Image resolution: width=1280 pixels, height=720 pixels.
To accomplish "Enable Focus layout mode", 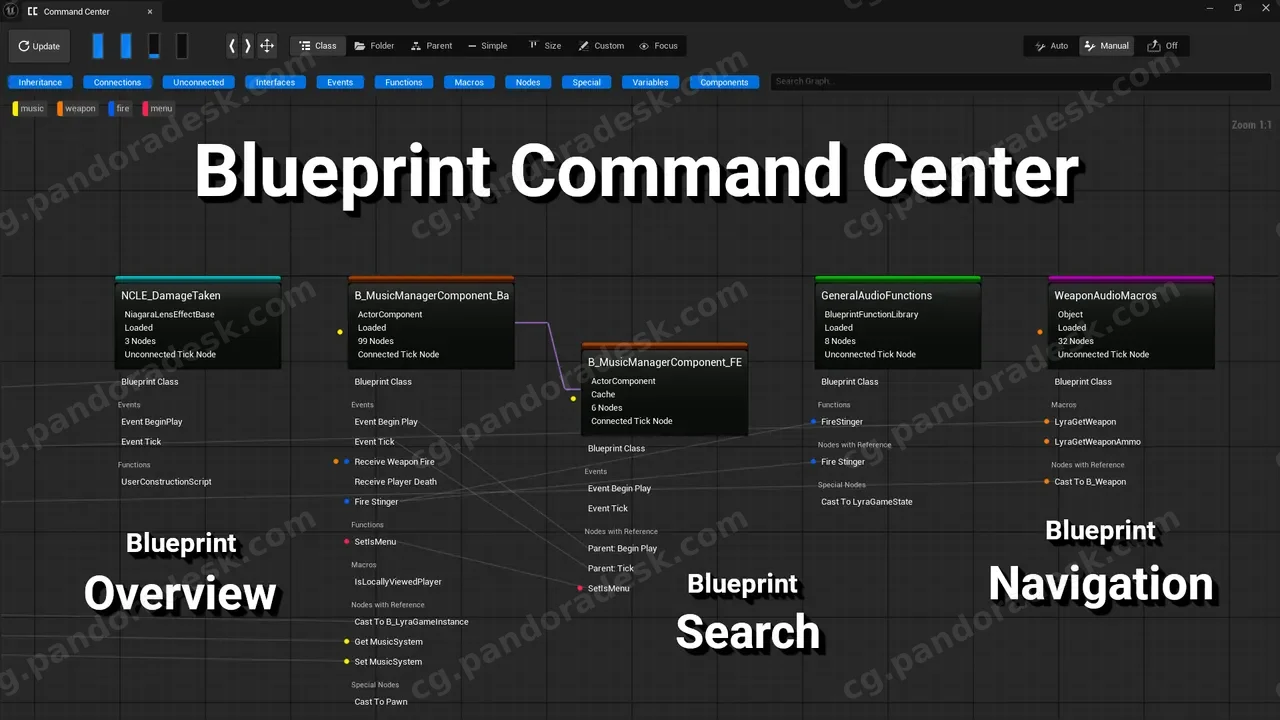I will pyautogui.click(x=659, y=46).
